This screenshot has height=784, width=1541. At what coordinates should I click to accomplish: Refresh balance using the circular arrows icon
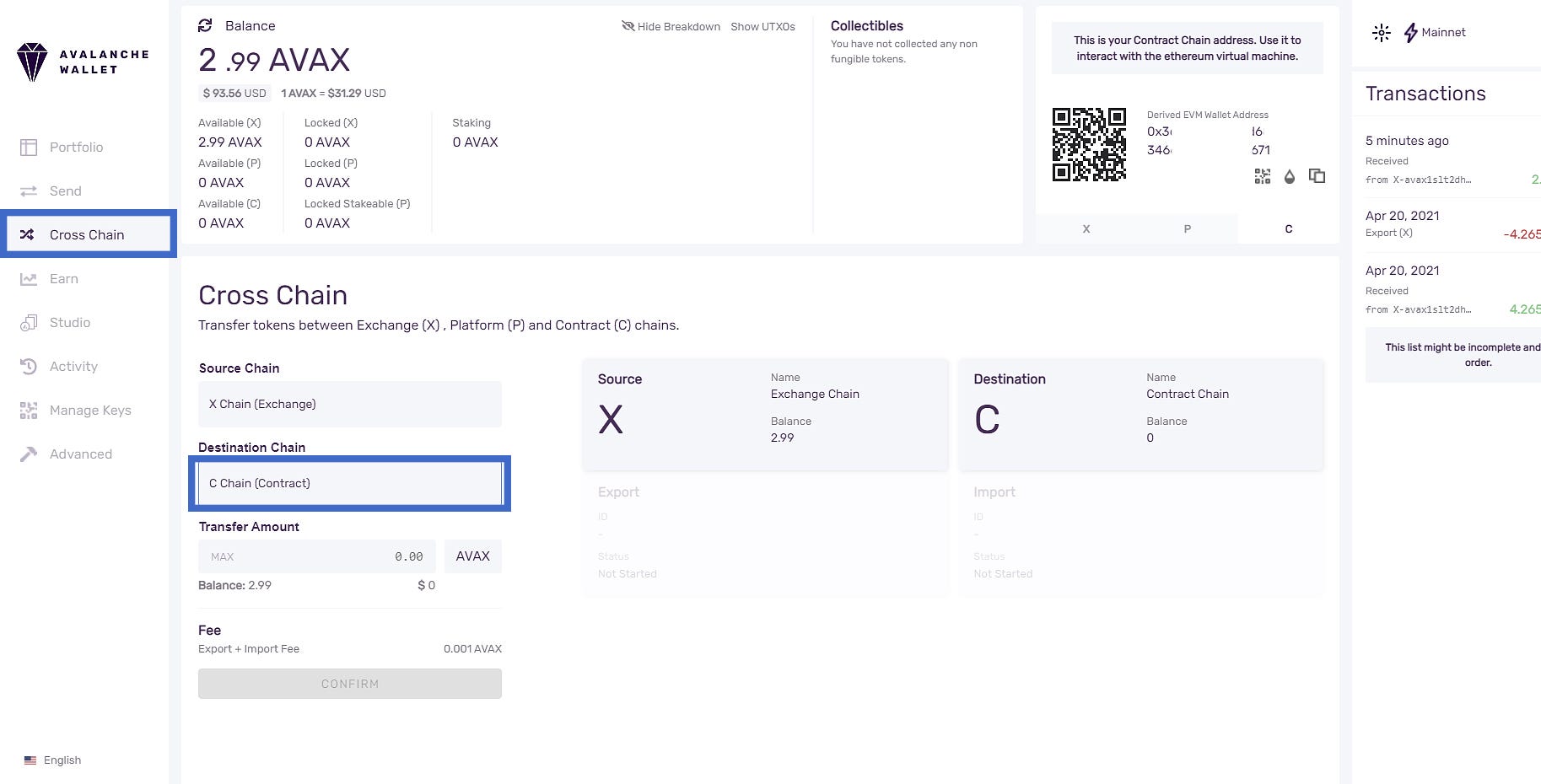pos(205,26)
